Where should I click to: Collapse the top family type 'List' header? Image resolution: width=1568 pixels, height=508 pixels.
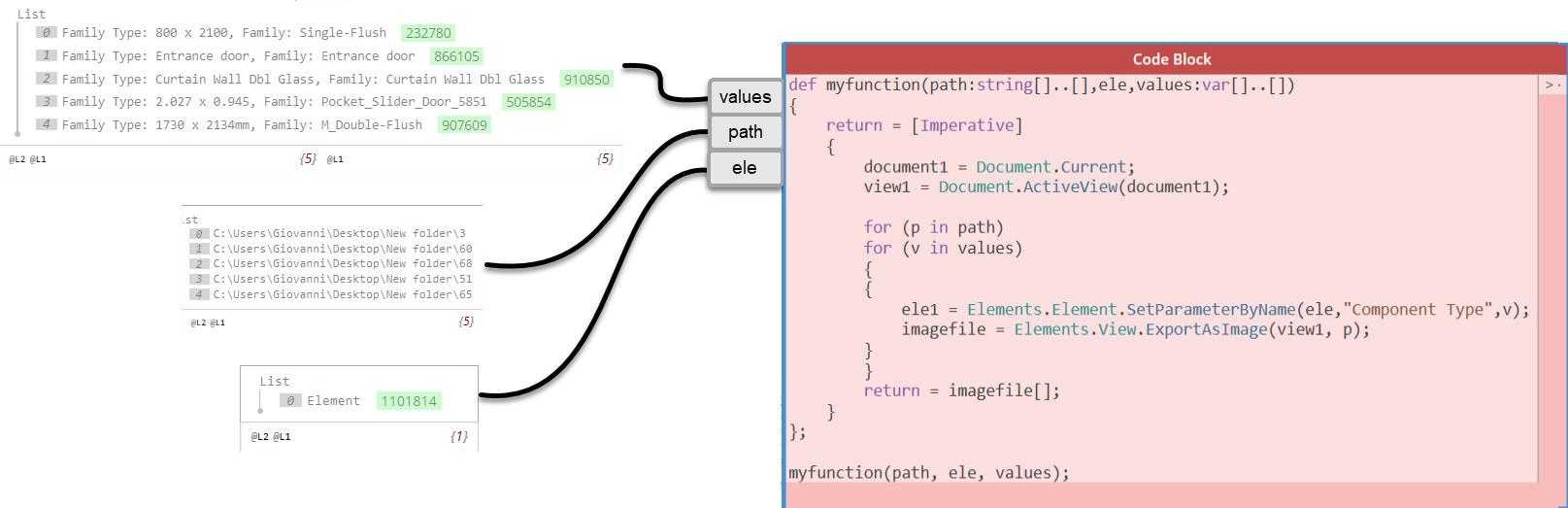tap(31, 15)
